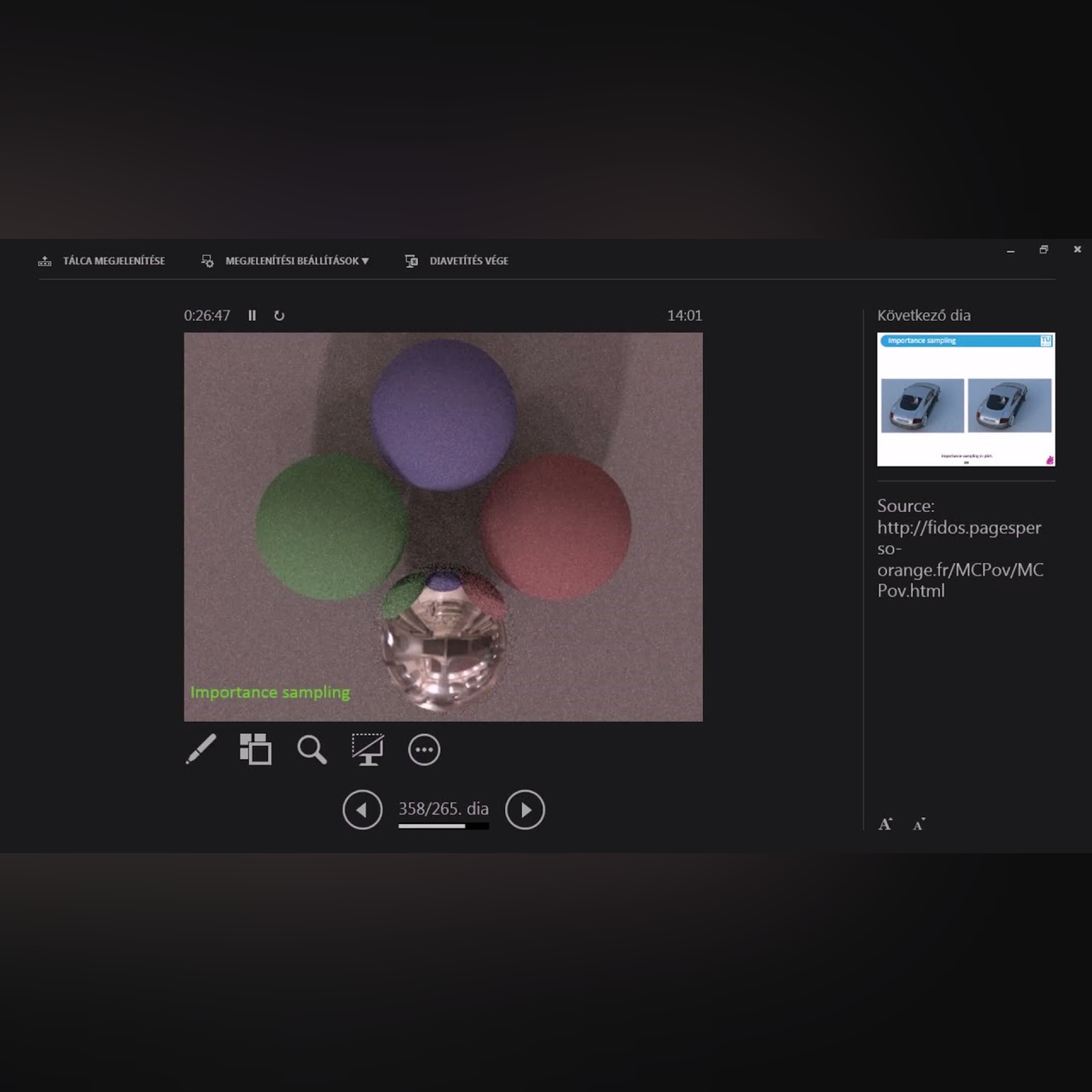The width and height of the screenshot is (1092, 1092).
Task: Advance to the next slide arrow
Action: pyautogui.click(x=525, y=810)
